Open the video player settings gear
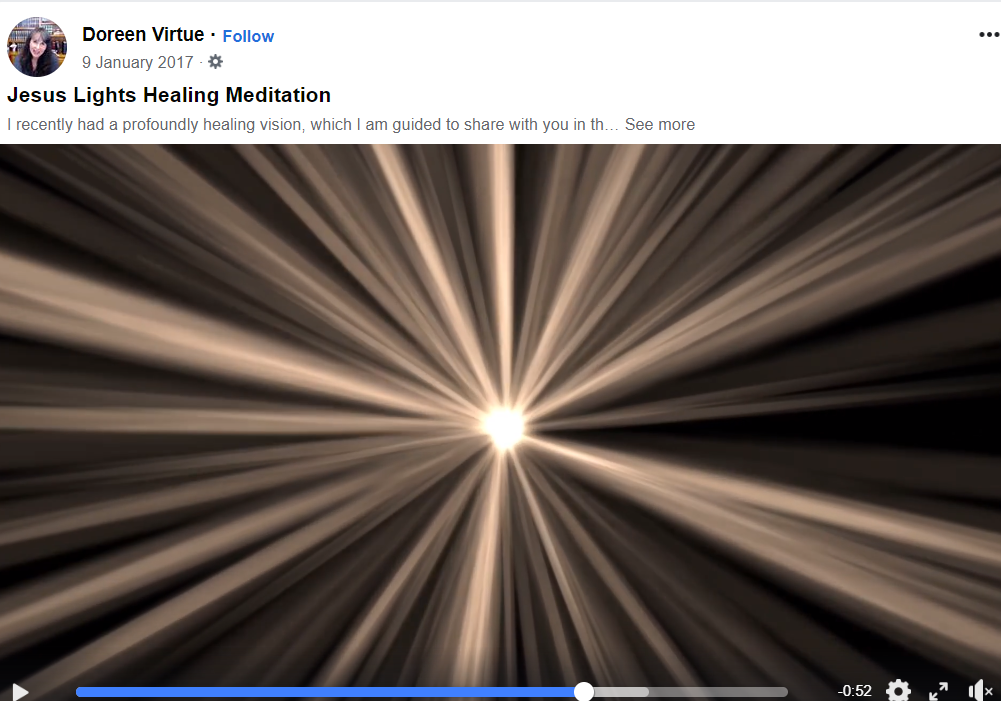This screenshot has width=1001, height=701. (x=898, y=690)
